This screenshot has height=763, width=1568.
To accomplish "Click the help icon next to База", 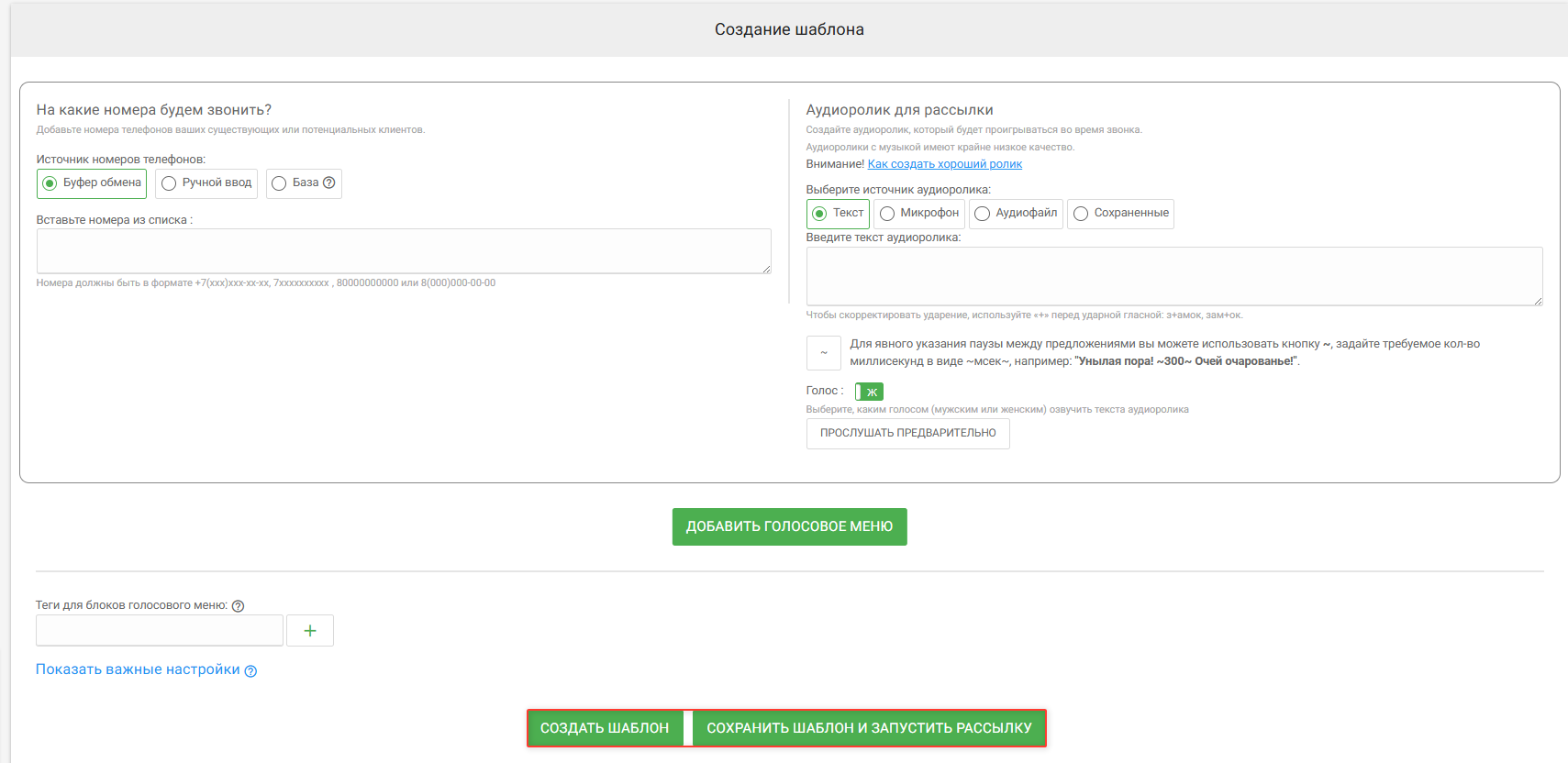I will click(329, 182).
